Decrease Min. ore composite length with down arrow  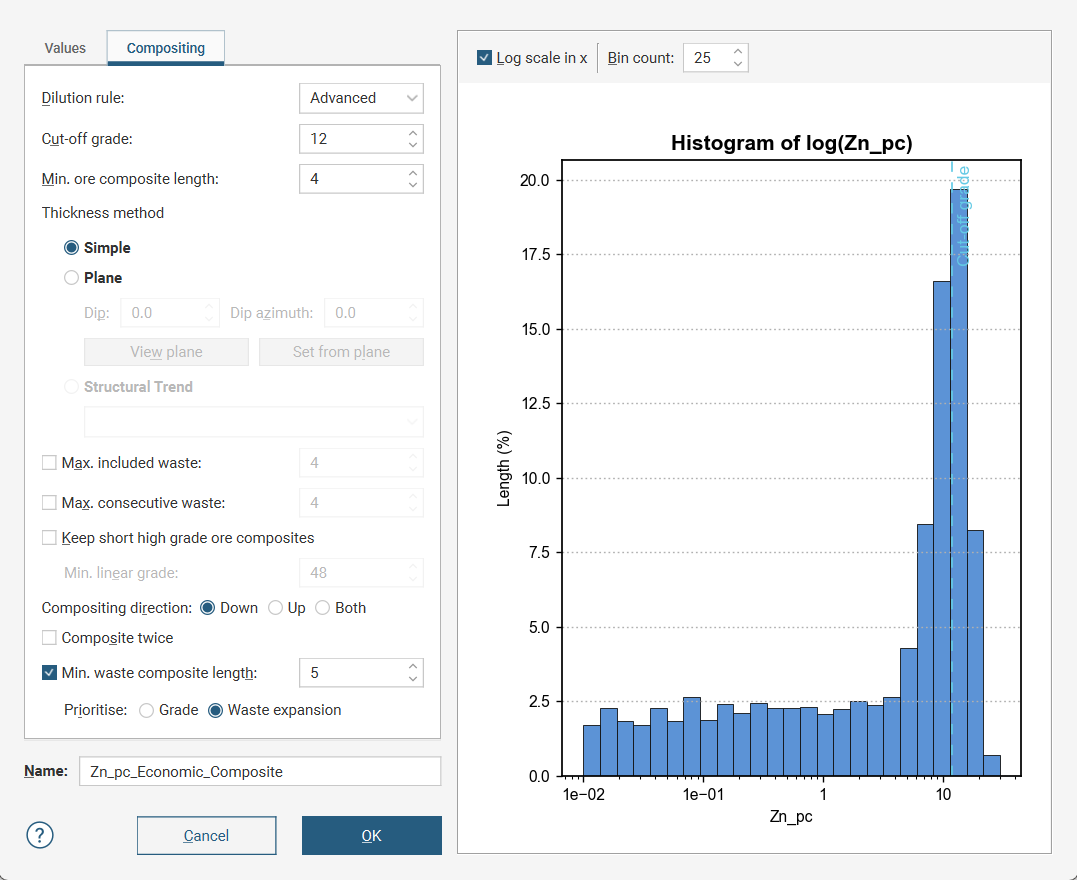pos(413,185)
